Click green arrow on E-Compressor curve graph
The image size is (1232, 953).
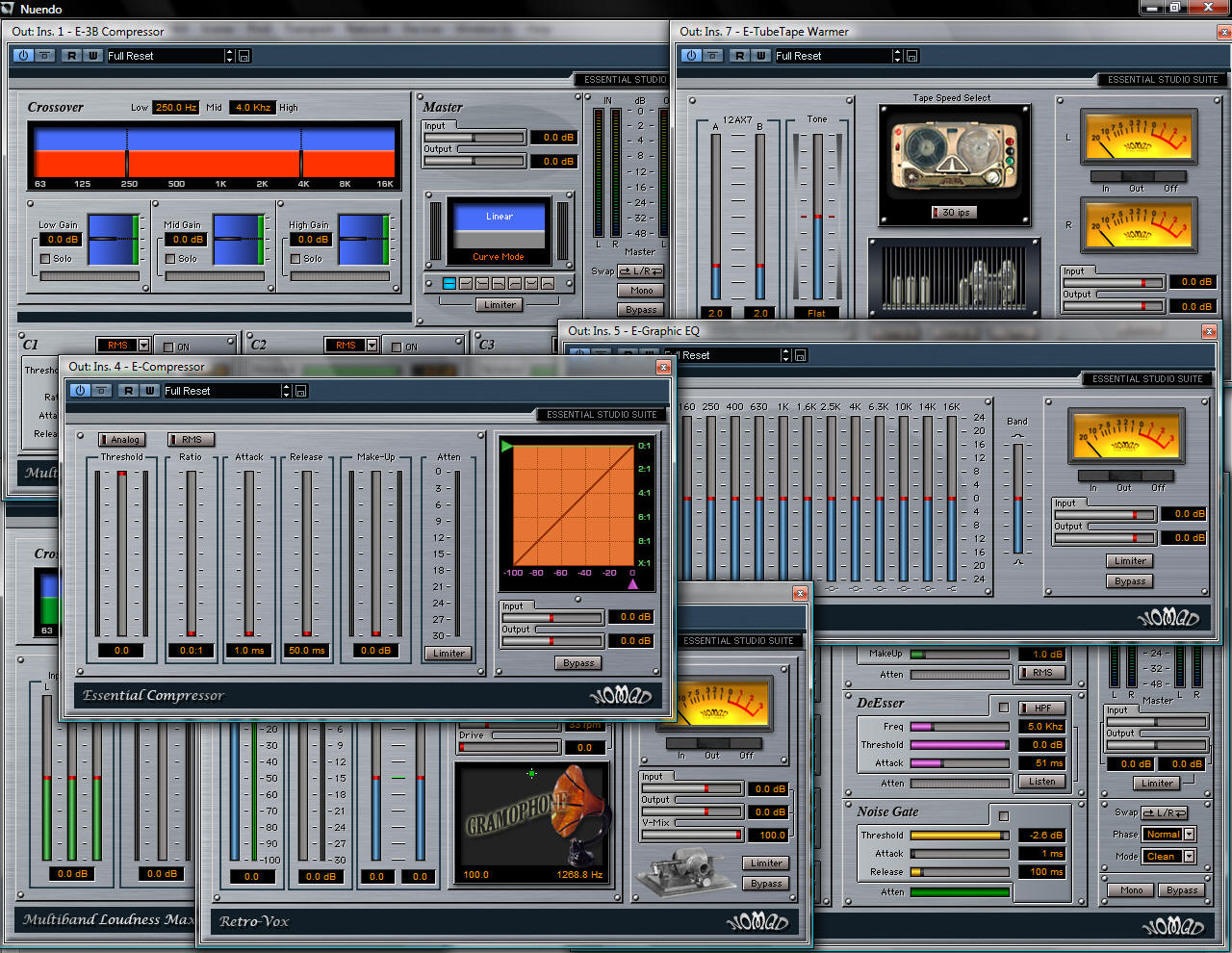pos(506,447)
